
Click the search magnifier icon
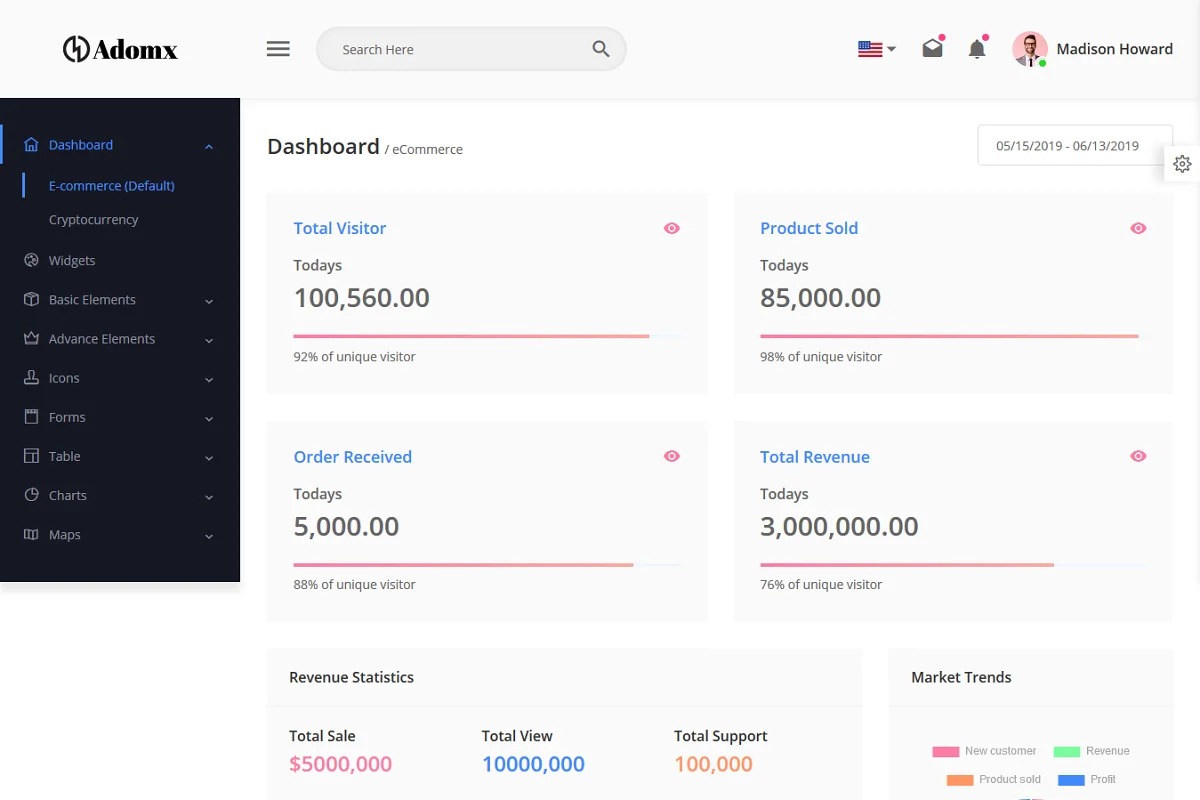pyautogui.click(x=600, y=49)
